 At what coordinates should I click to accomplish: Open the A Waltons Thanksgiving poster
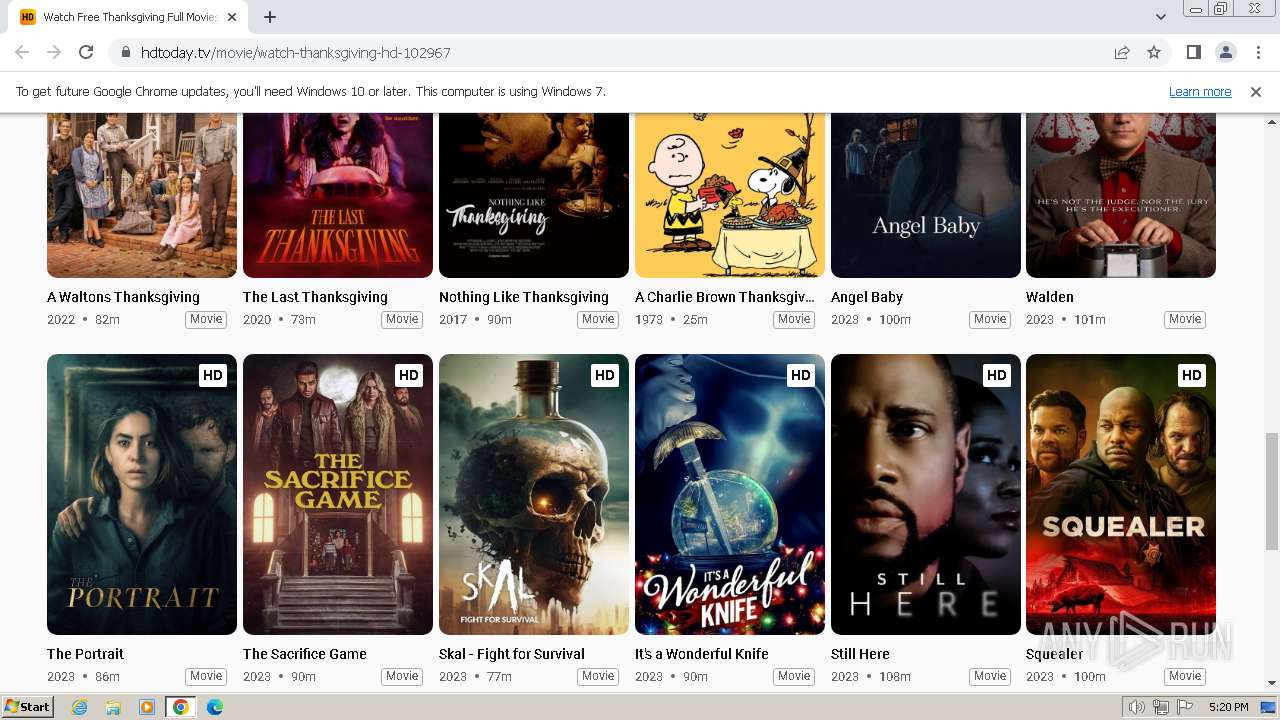(142, 195)
